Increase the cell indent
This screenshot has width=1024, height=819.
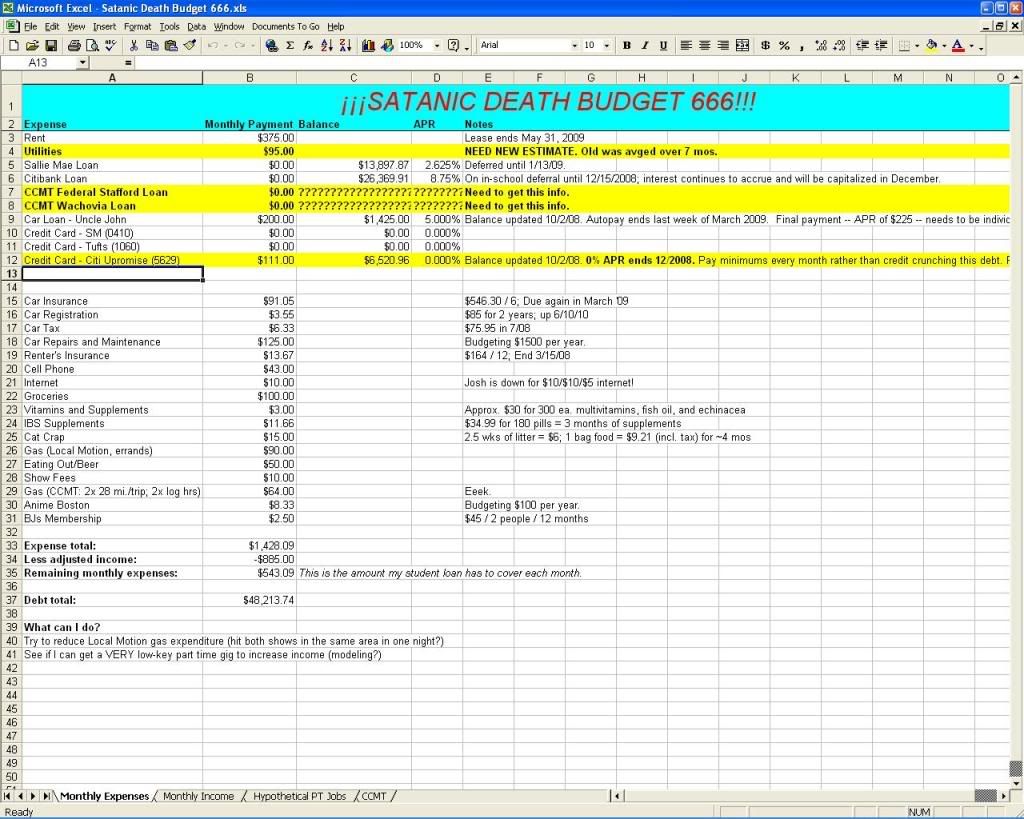(x=881, y=46)
